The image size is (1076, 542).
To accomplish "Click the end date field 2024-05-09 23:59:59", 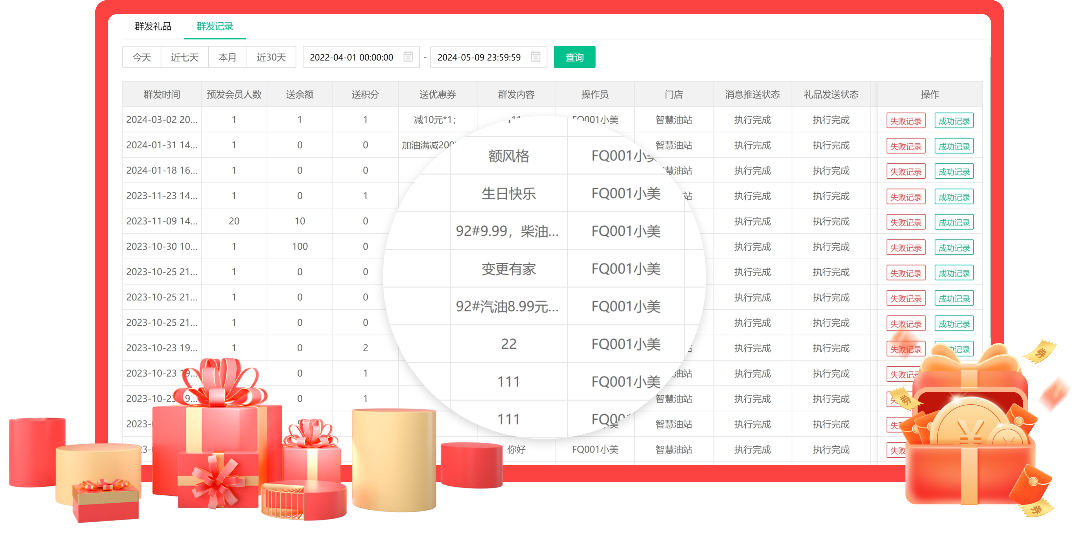I will 480,57.
